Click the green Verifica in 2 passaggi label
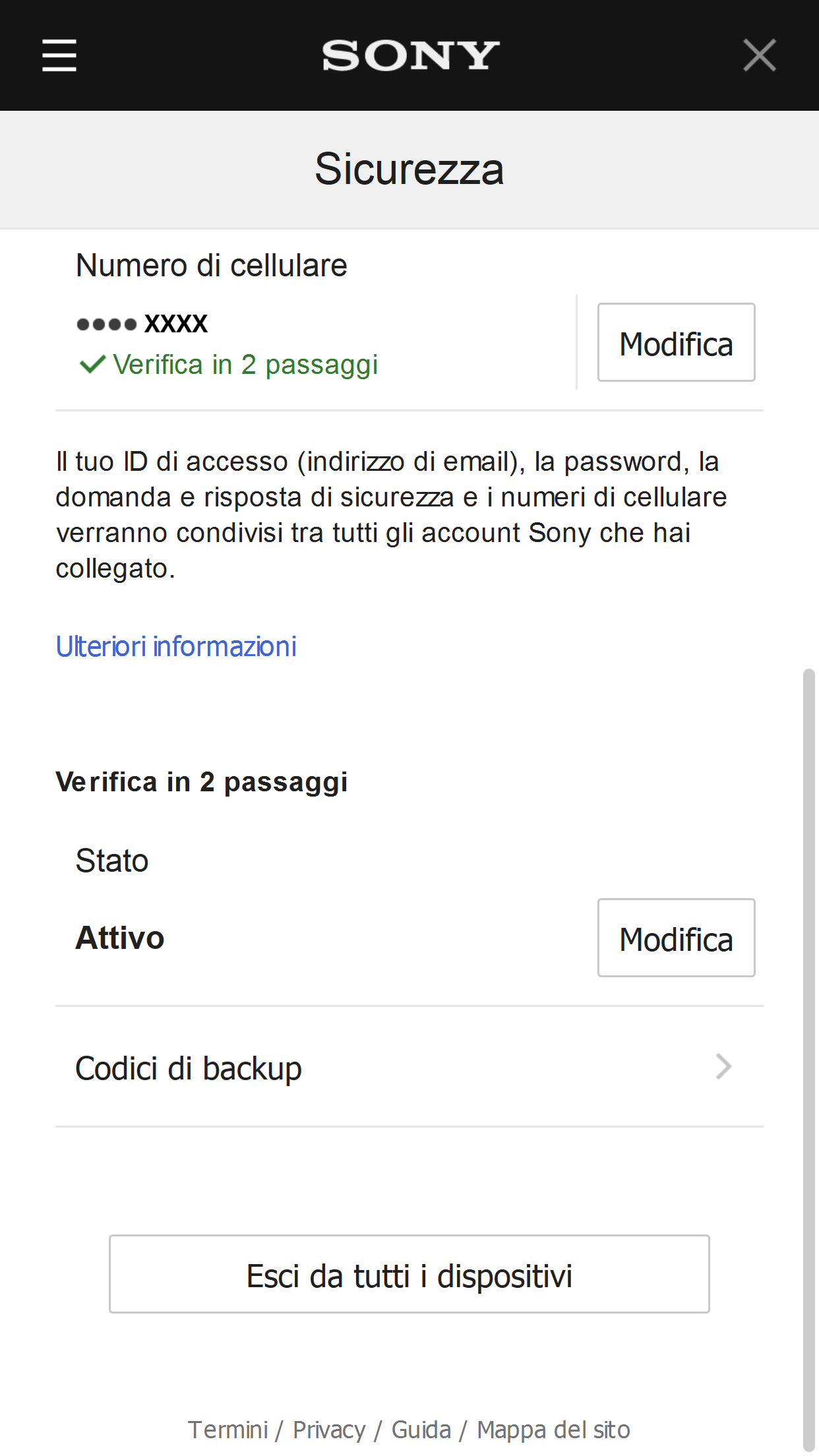This screenshot has height=1456, width=819. (x=245, y=365)
